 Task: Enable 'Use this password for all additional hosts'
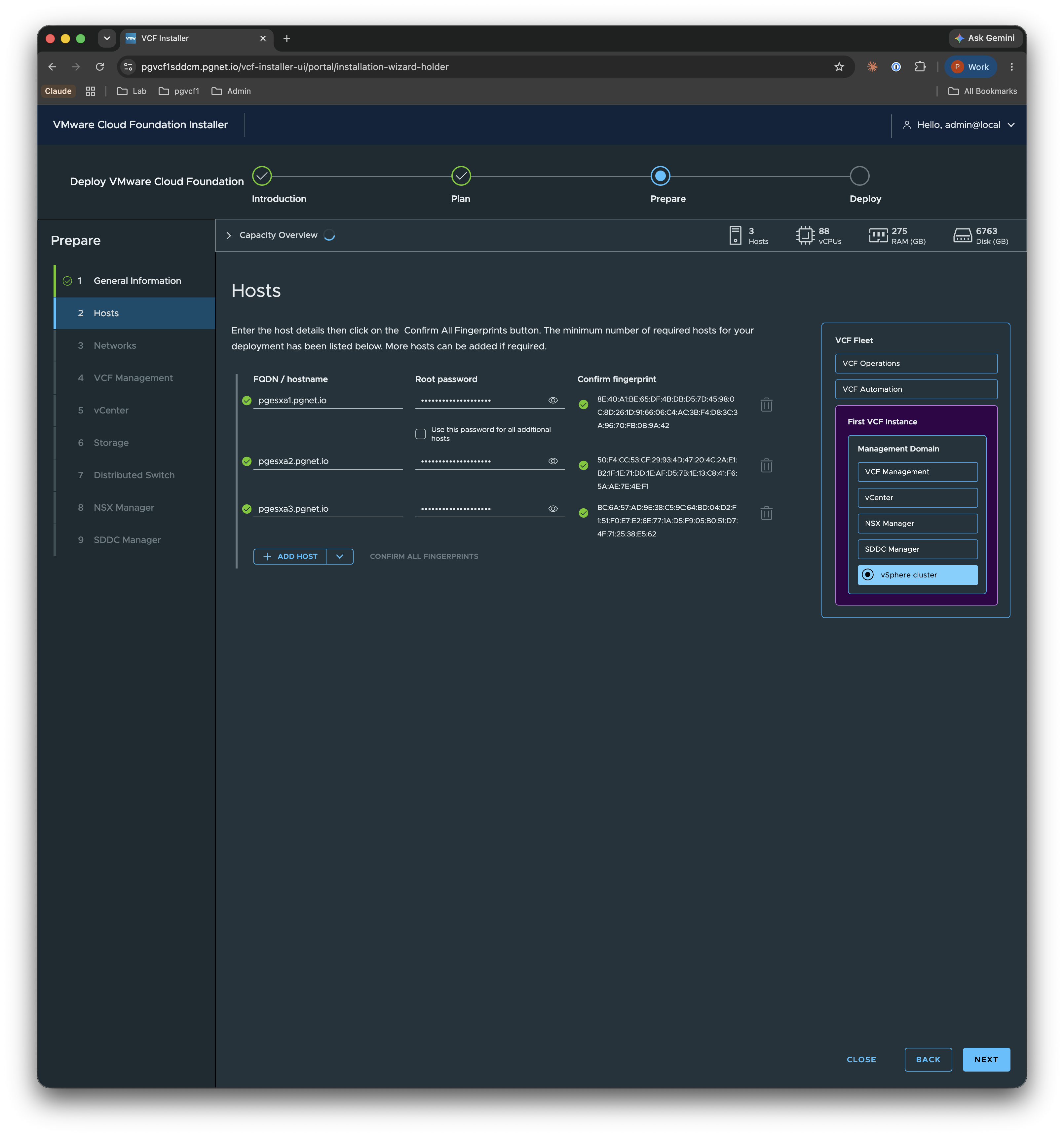coord(420,434)
